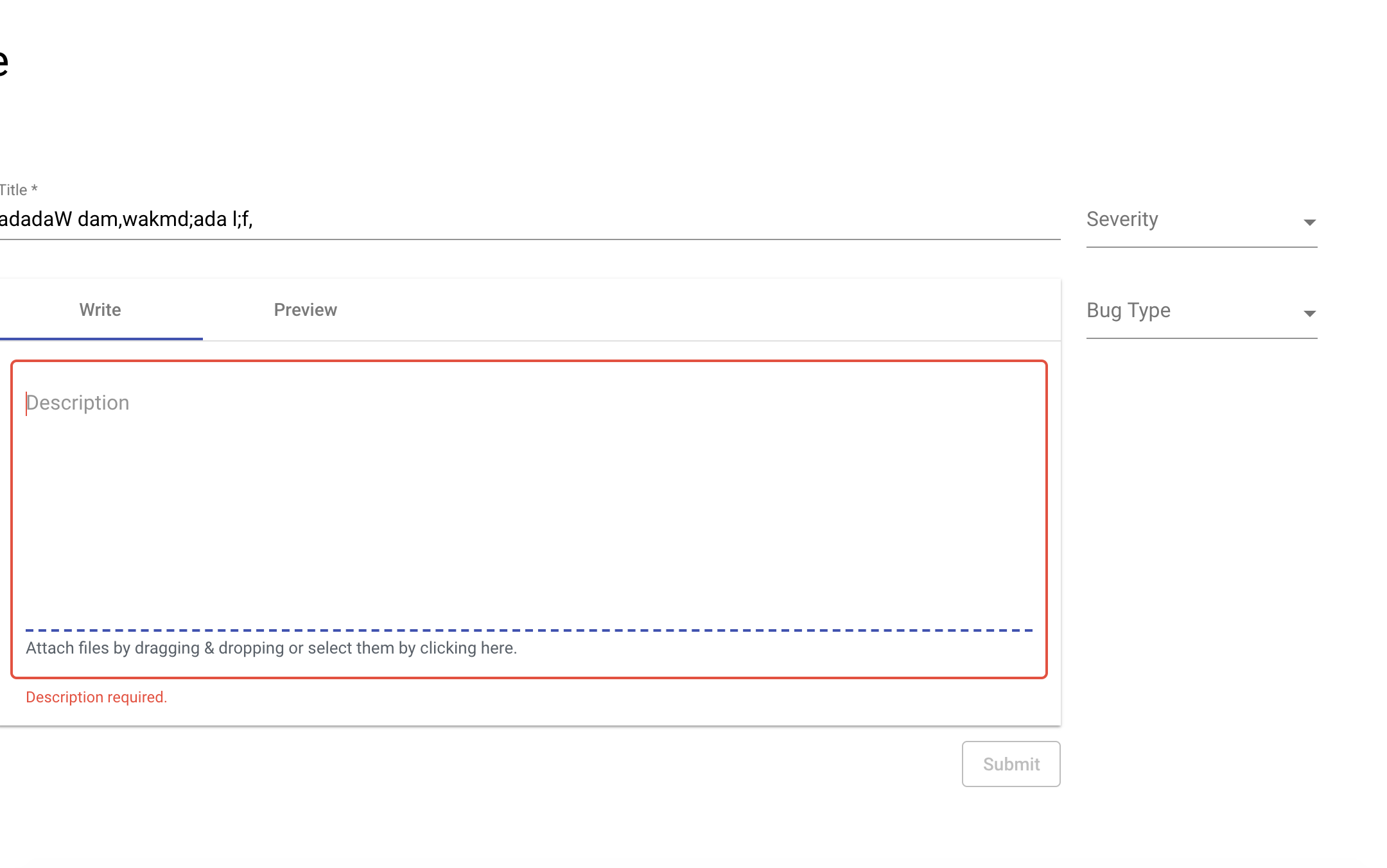Viewport: 1387px width, 868px height.
Task: Open the Severity select field
Action: (x=1201, y=221)
